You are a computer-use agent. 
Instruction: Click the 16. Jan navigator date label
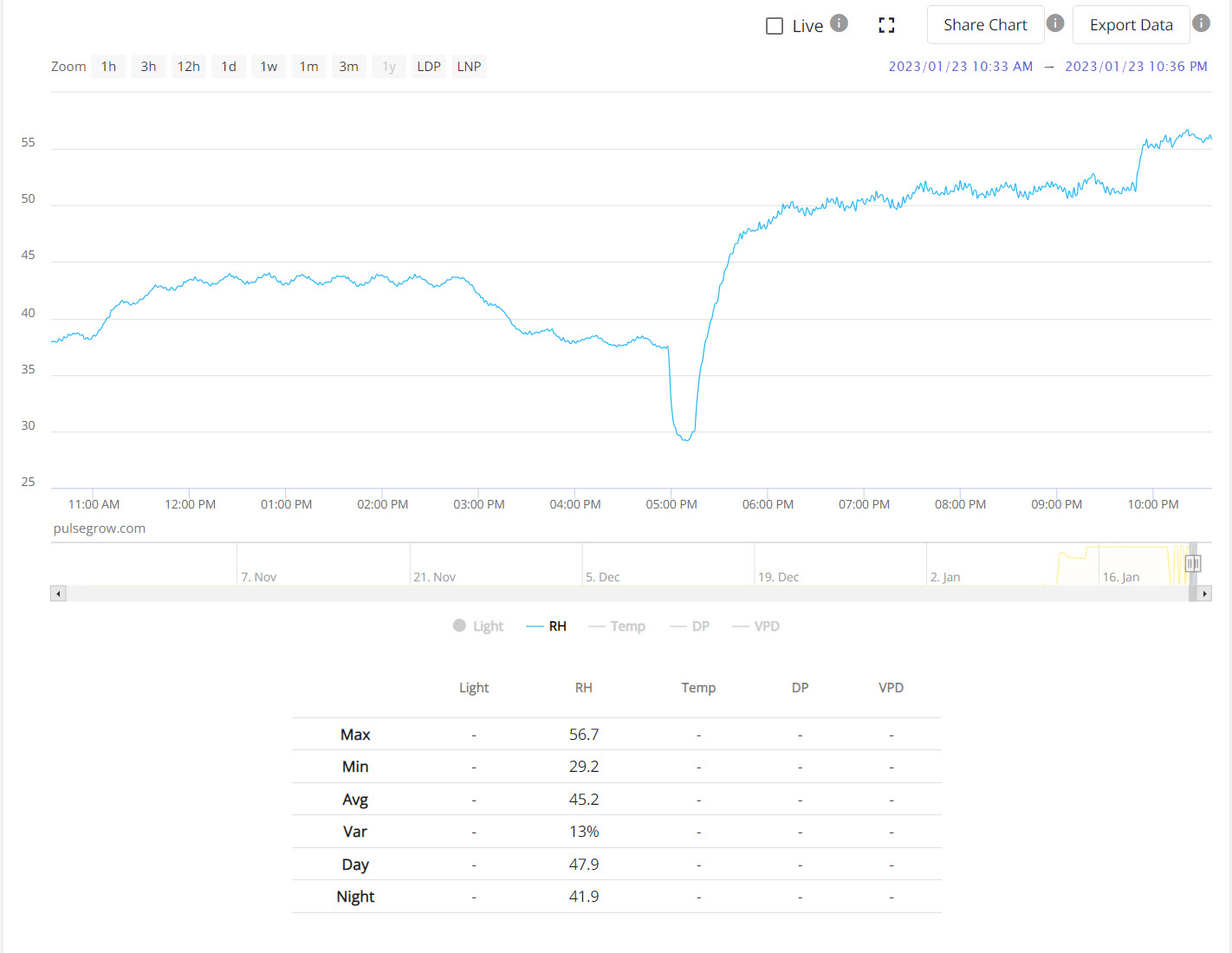coord(1120,577)
